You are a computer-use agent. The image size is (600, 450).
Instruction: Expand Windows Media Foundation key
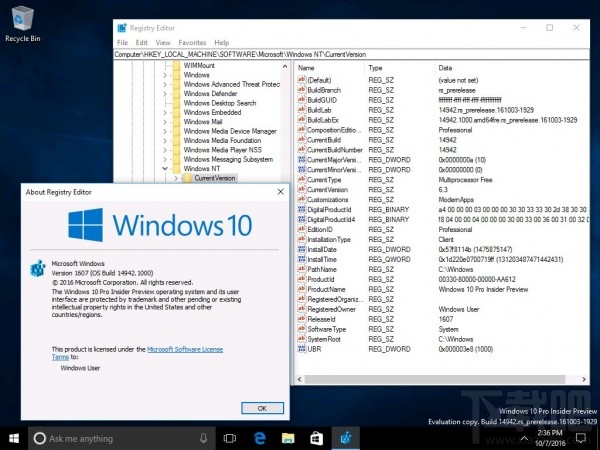coord(165,141)
